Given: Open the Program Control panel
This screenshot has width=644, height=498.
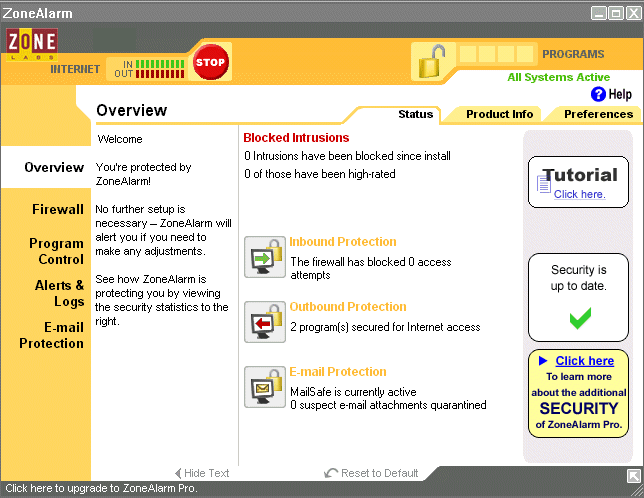Looking at the screenshot, I should coord(57,251).
